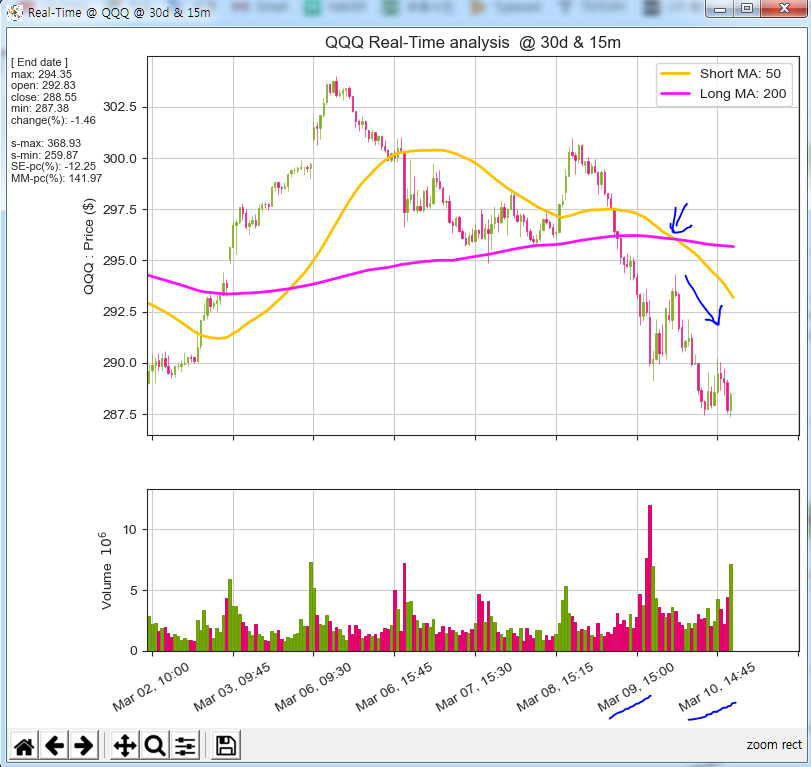The image size is (811, 767).
Task: Click the Mar 06, 09:30 date label
Action: coord(312,687)
